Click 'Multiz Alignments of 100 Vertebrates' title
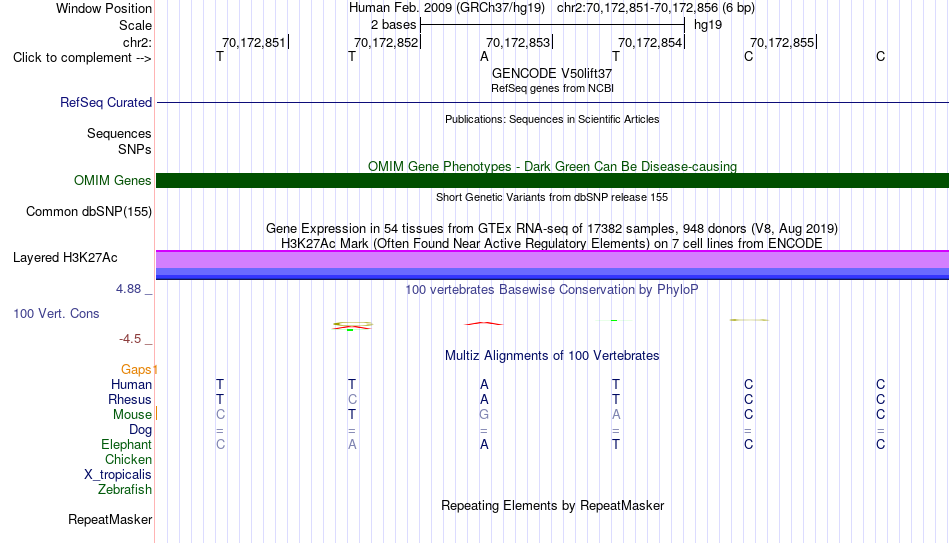The width and height of the screenshot is (950, 543). pos(552,356)
